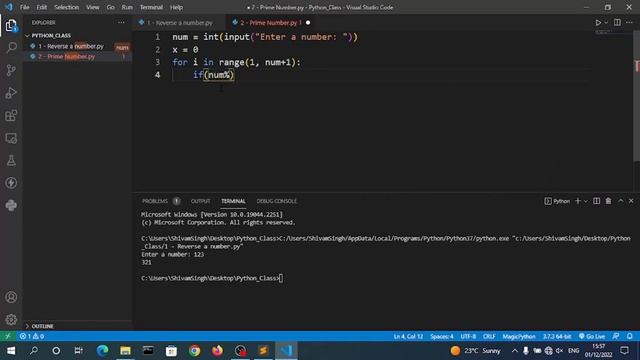The height and width of the screenshot is (360, 640).
Task: Open File Explorer from taskbar
Action: click(125, 351)
